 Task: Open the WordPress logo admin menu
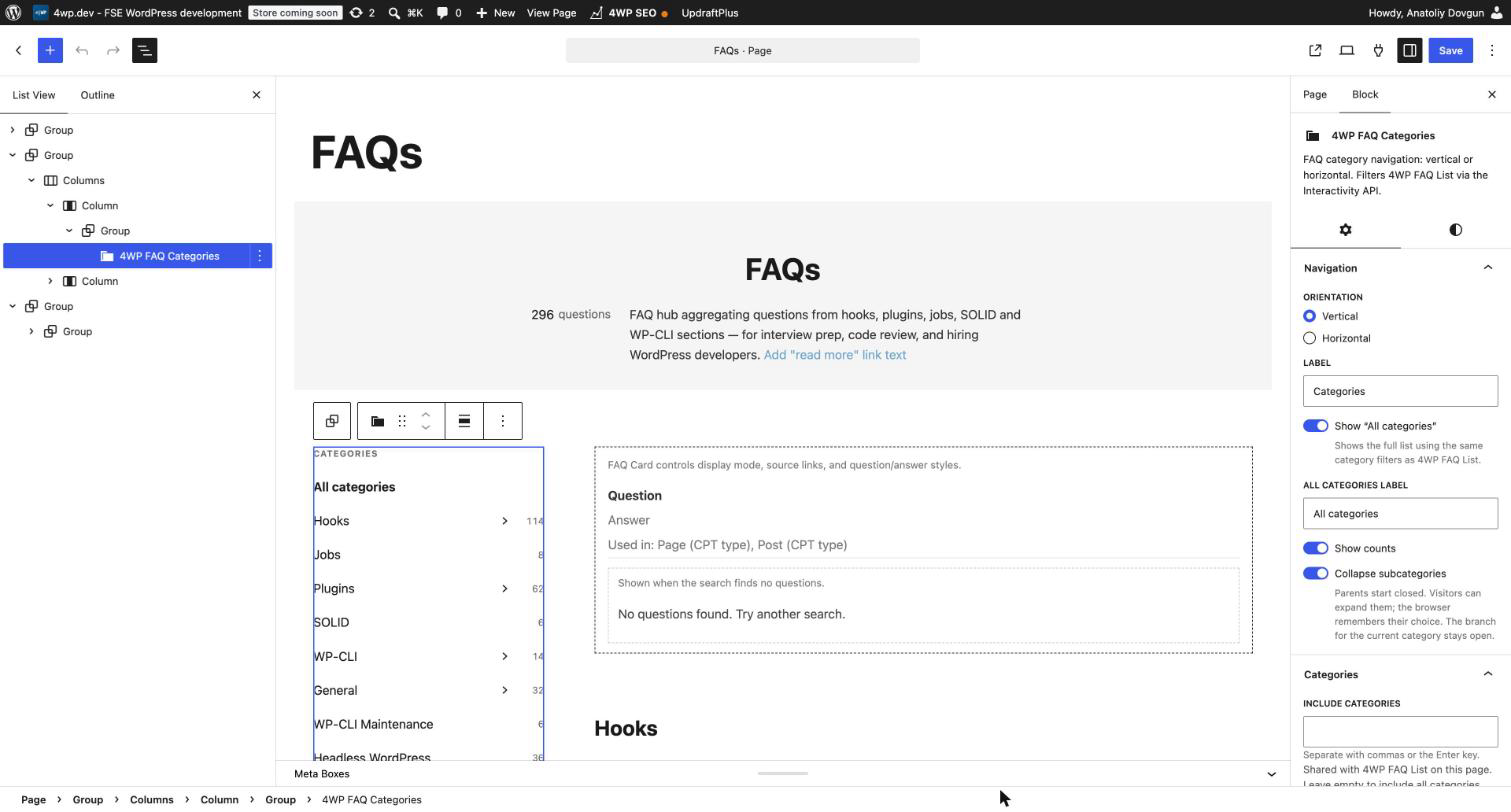click(x=13, y=13)
